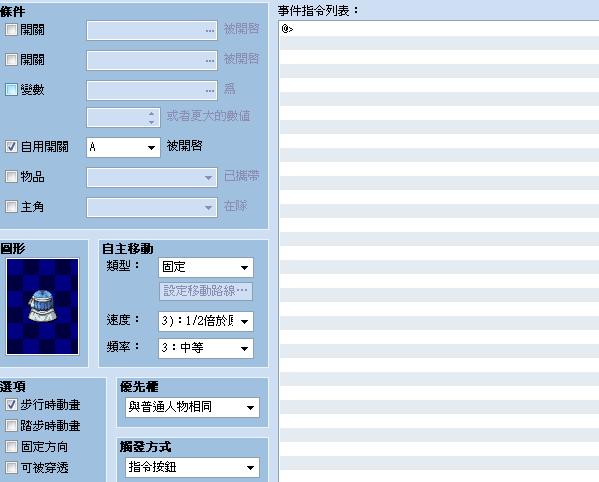Image resolution: width=599 pixels, height=482 pixels.
Task: Click the second 開關 selection field
Action: click(x=152, y=60)
